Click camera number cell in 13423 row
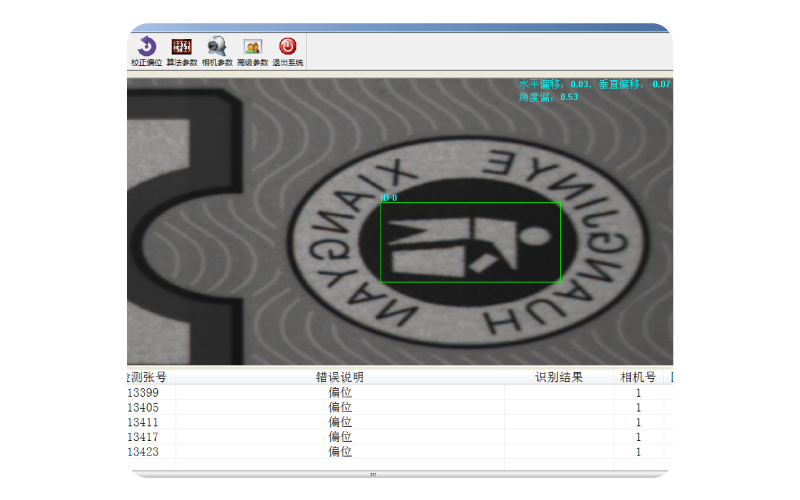The image size is (800, 500). [x=638, y=452]
